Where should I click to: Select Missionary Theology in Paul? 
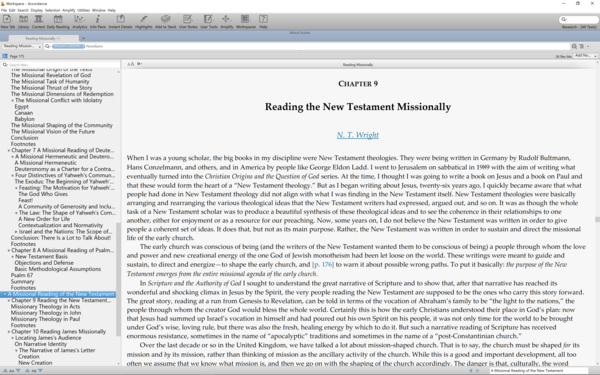click(x=46, y=319)
